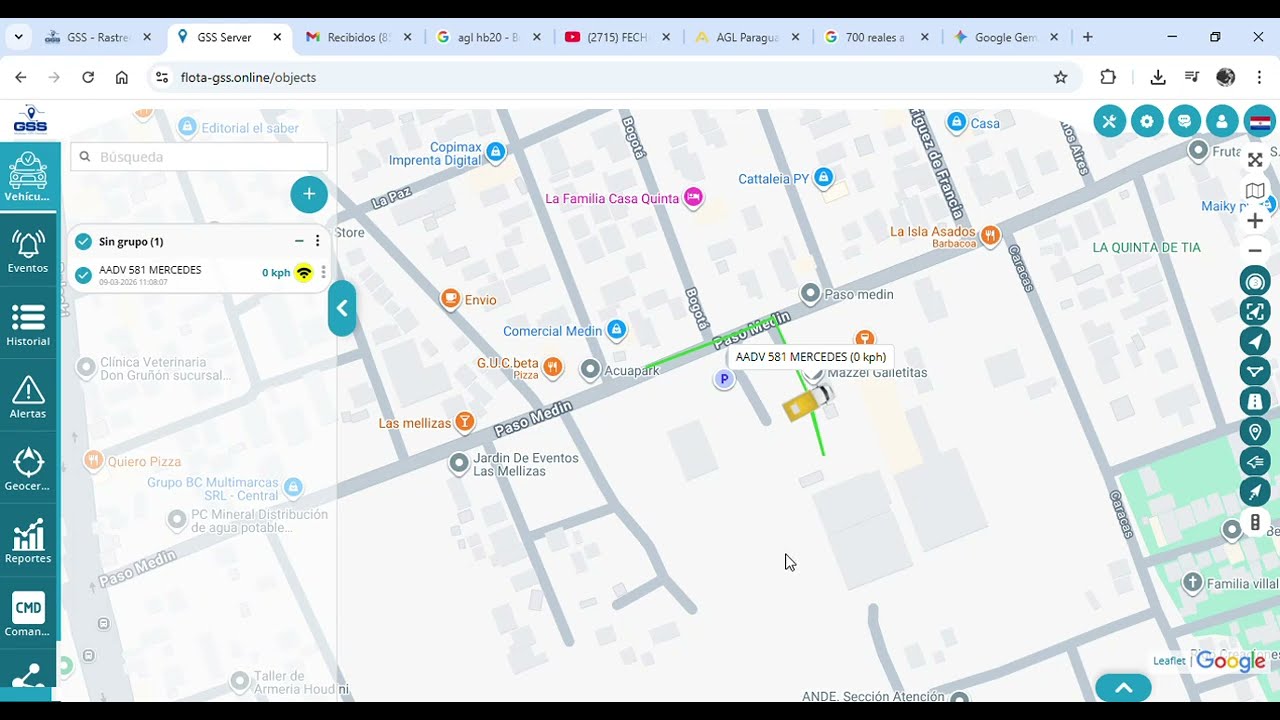Open the Reportes chart section
The width and height of the screenshot is (1280, 720).
click(x=28, y=541)
